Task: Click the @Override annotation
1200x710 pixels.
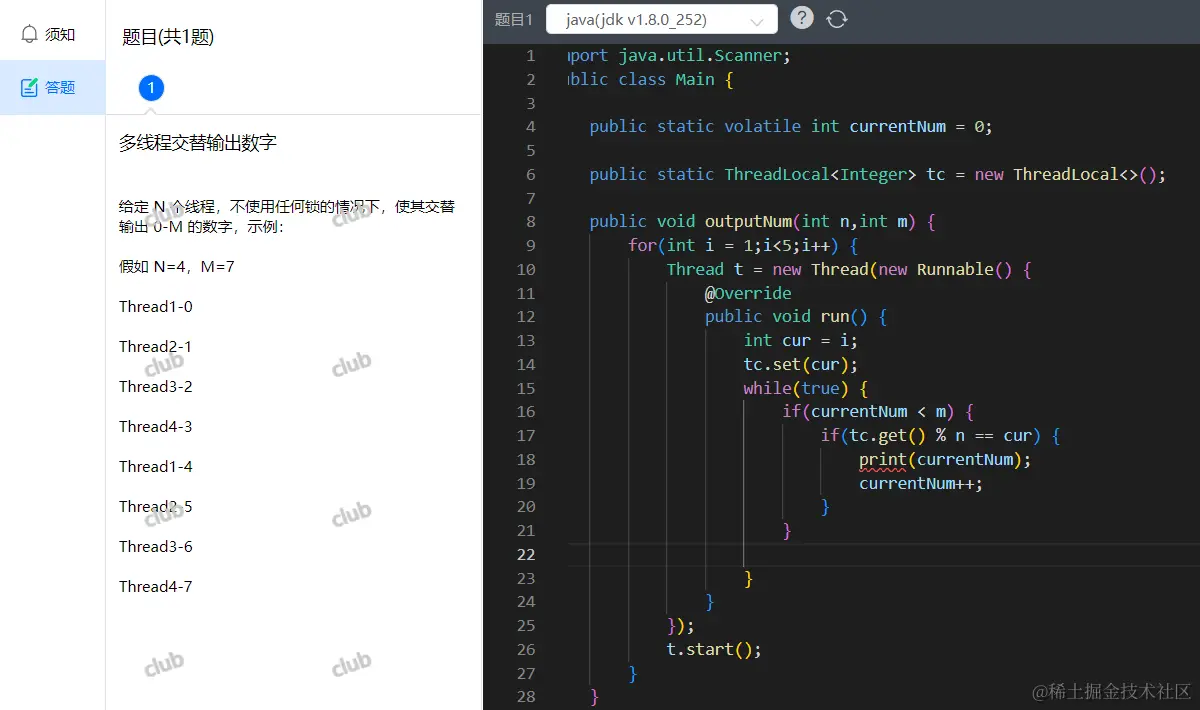Action: coord(748,294)
